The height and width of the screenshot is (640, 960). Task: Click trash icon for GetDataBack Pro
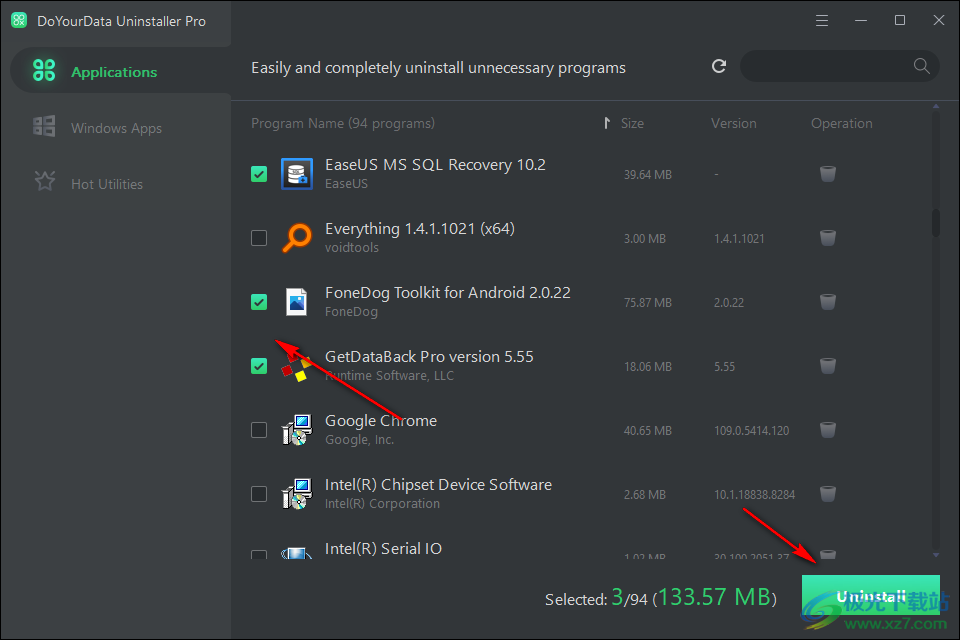click(x=828, y=366)
